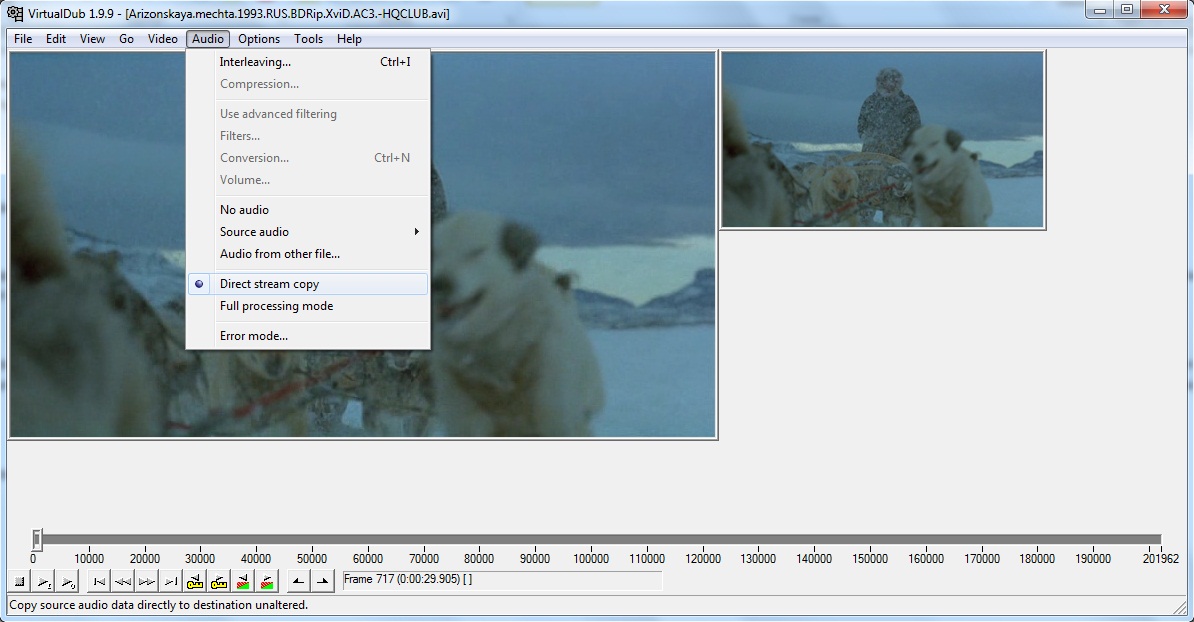Expand the Source audio submenu
The image size is (1194, 622).
pyautogui.click(x=308, y=231)
